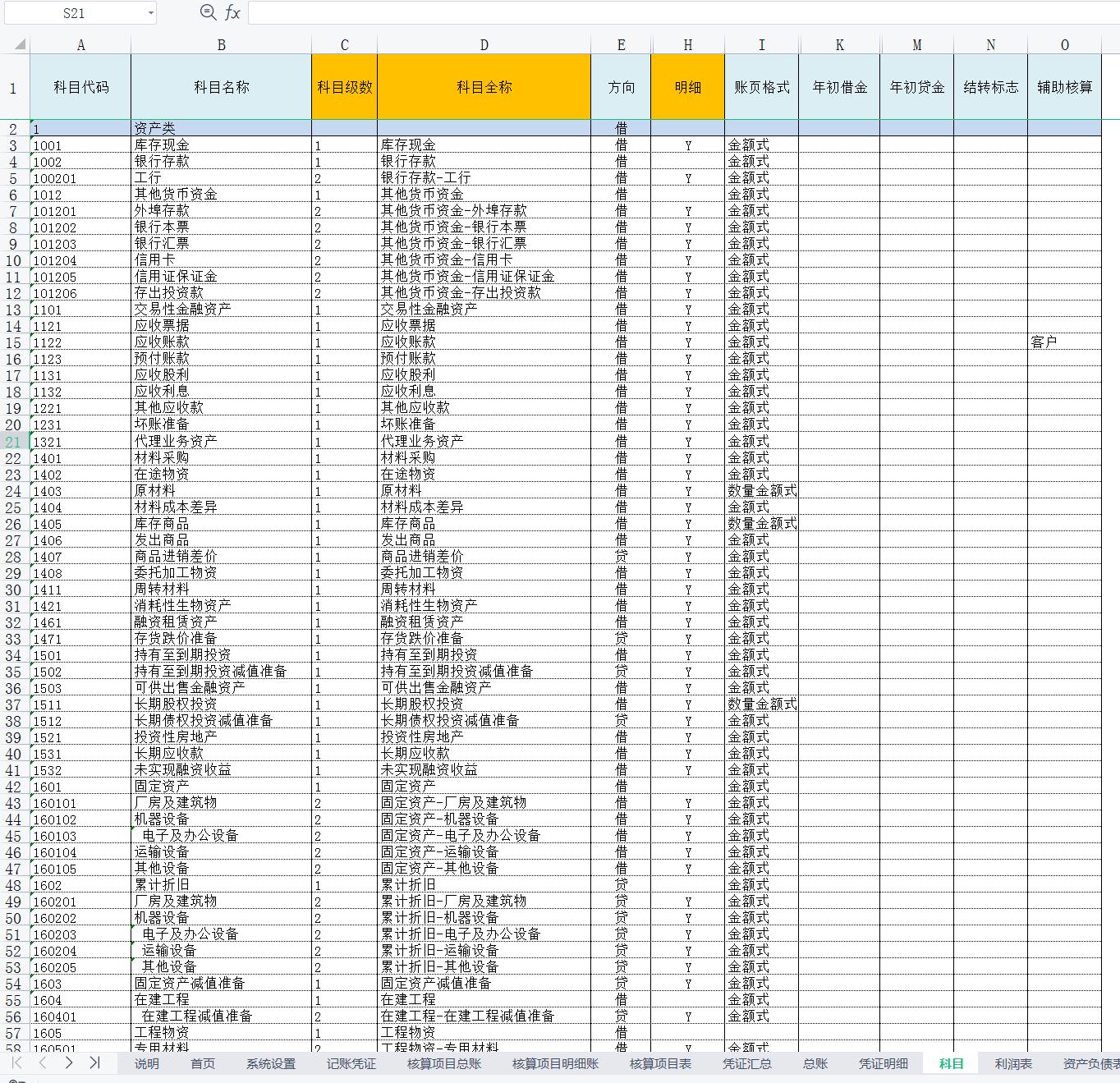Switch to the 总账 sheet tab

point(815,1063)
